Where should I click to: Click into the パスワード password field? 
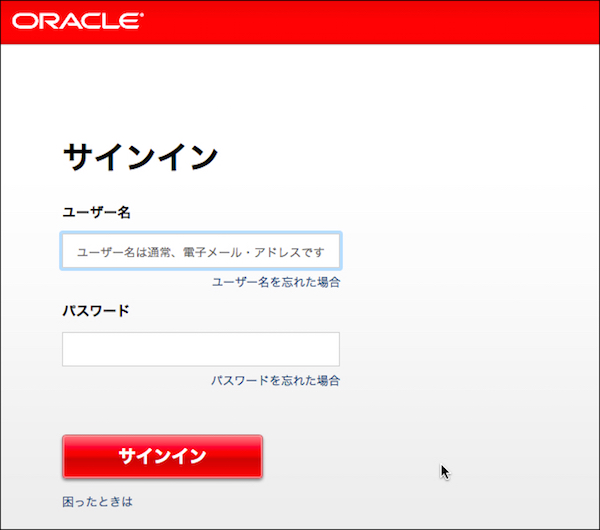200,349
